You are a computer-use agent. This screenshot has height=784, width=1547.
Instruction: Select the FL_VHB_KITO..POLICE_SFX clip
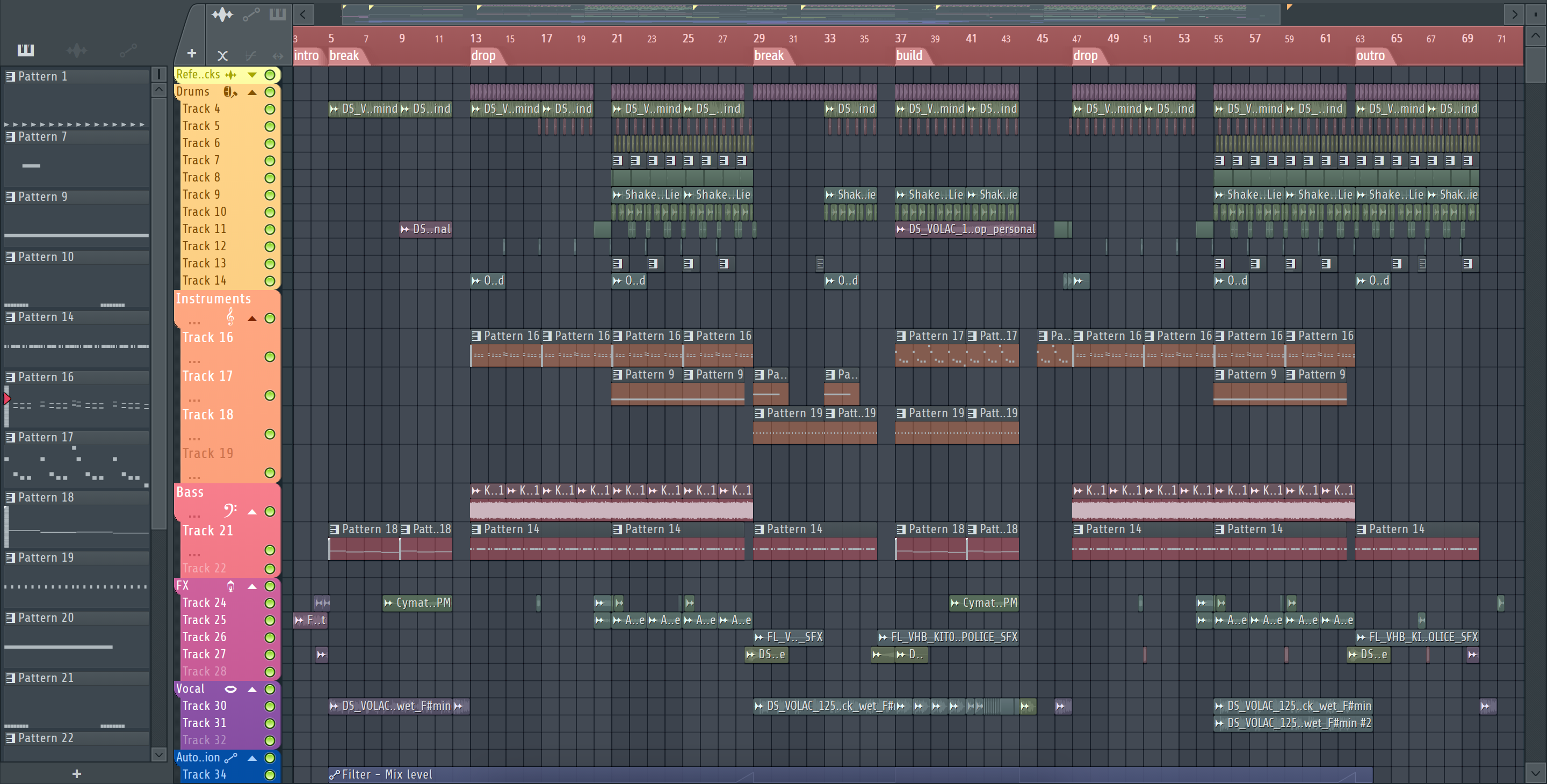(948, 637)
